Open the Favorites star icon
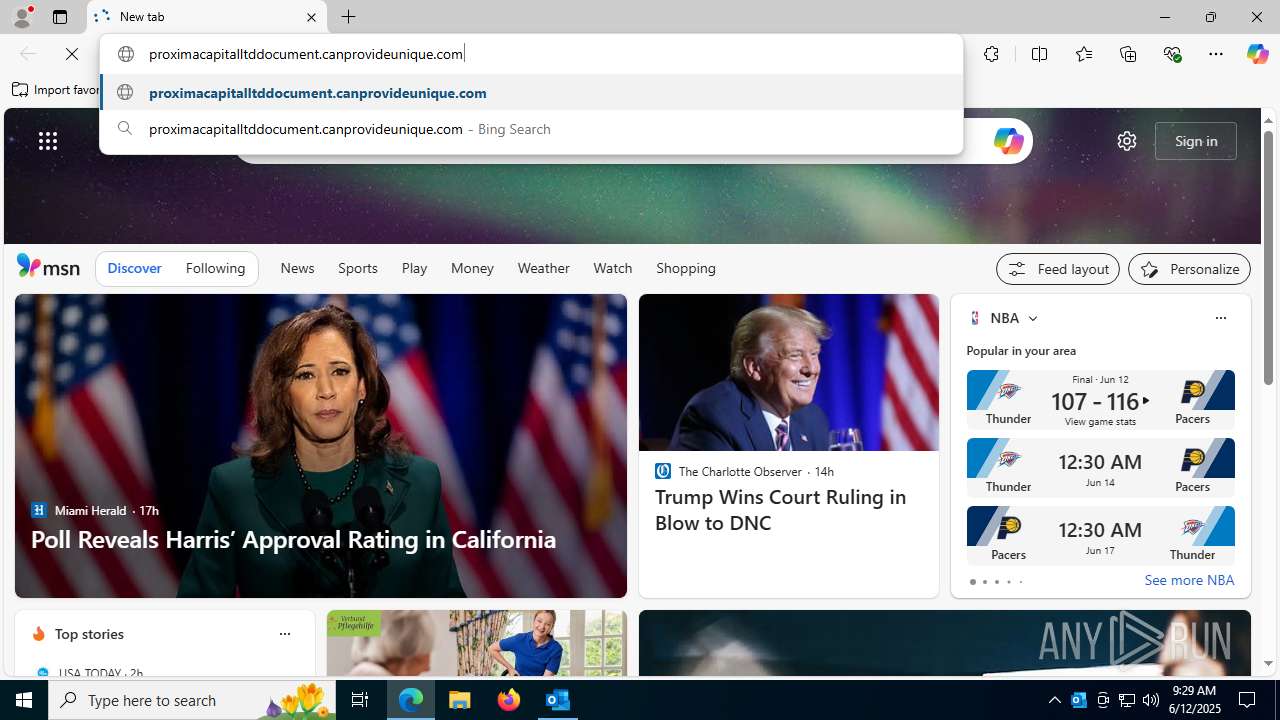The image size is (1280, 720). pos(1083,54)
